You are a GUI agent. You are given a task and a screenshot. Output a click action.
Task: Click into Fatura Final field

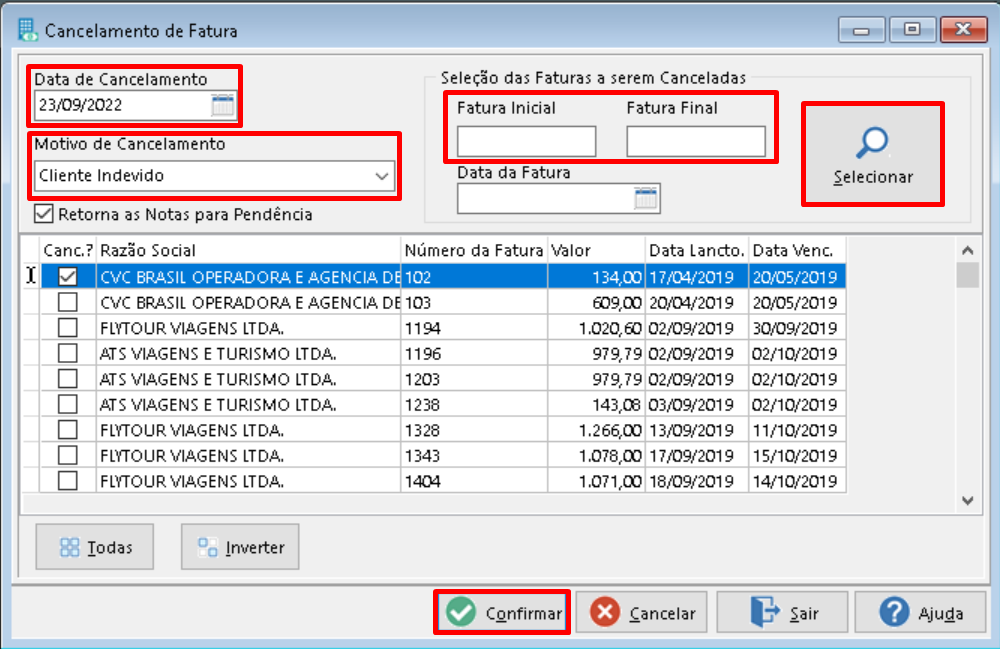tap(696, 142)
